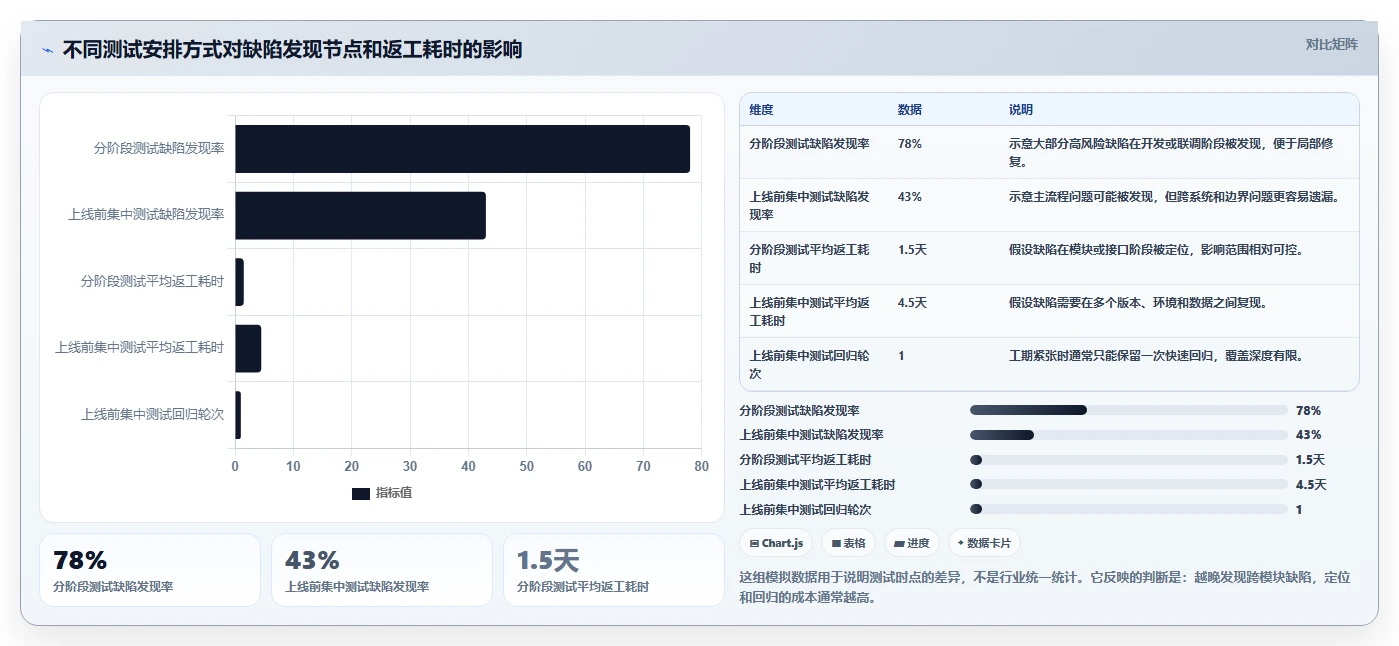
Task: Click description starting 假设缺陷在模块
Action: (x=1155, y=250)
